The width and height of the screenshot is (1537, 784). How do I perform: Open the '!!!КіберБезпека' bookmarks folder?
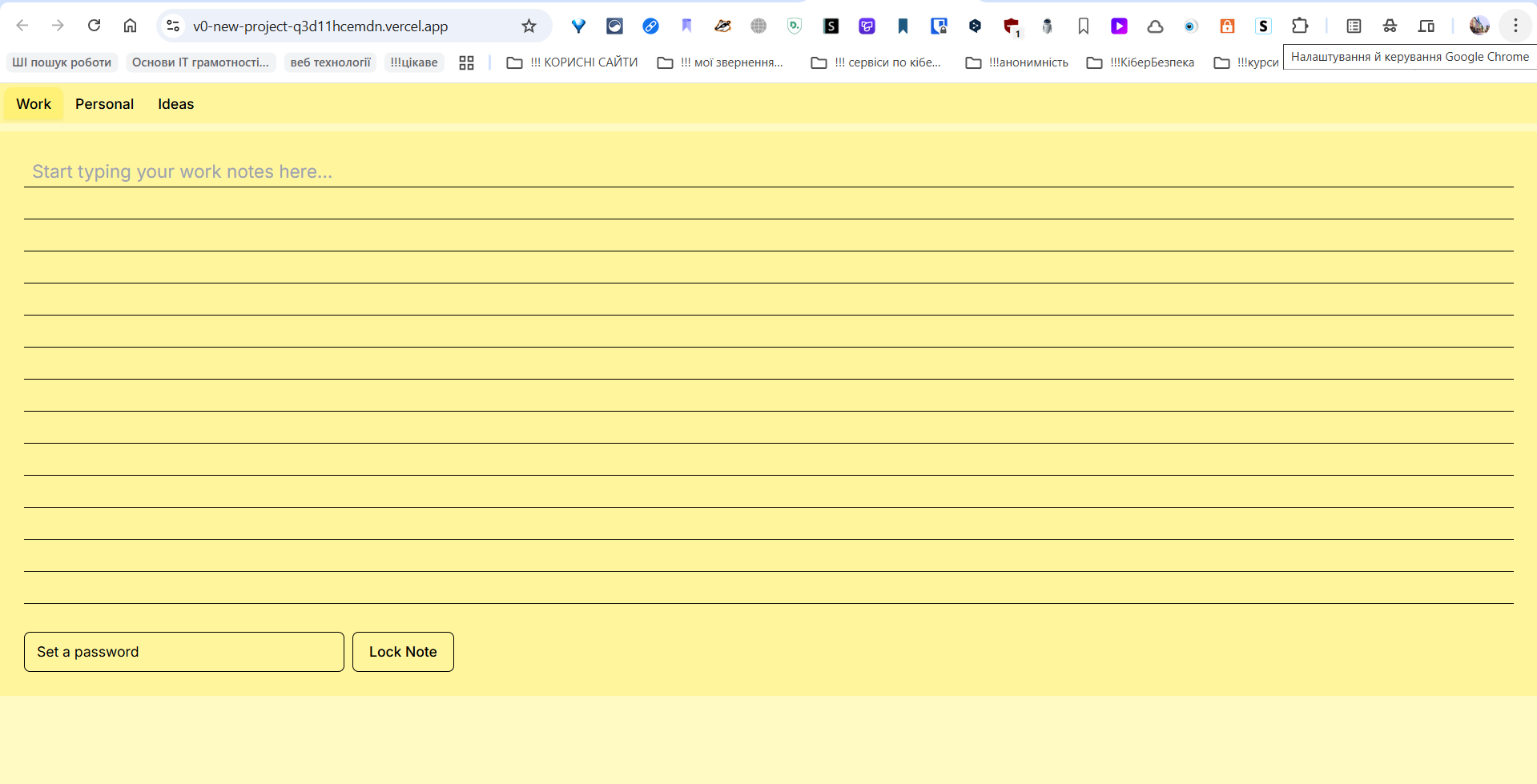click(1141, 62)
